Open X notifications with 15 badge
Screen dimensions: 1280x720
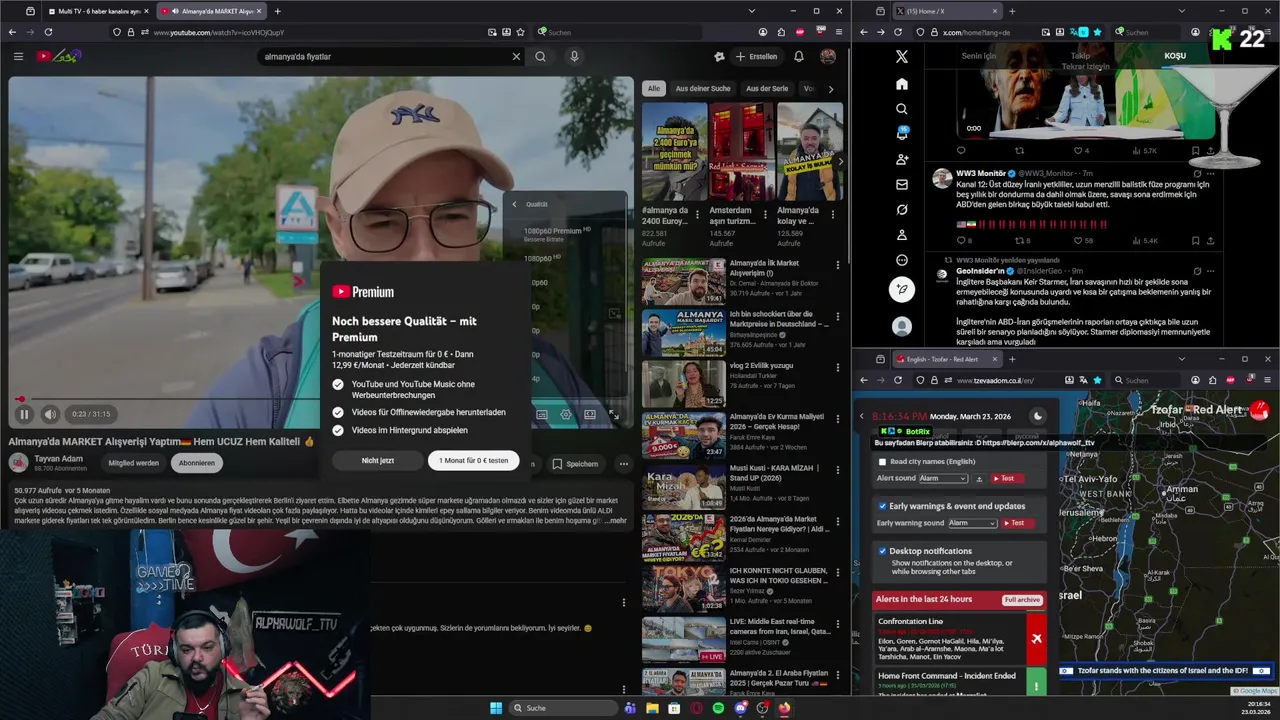pyautogui.click(x=902, y=133)
